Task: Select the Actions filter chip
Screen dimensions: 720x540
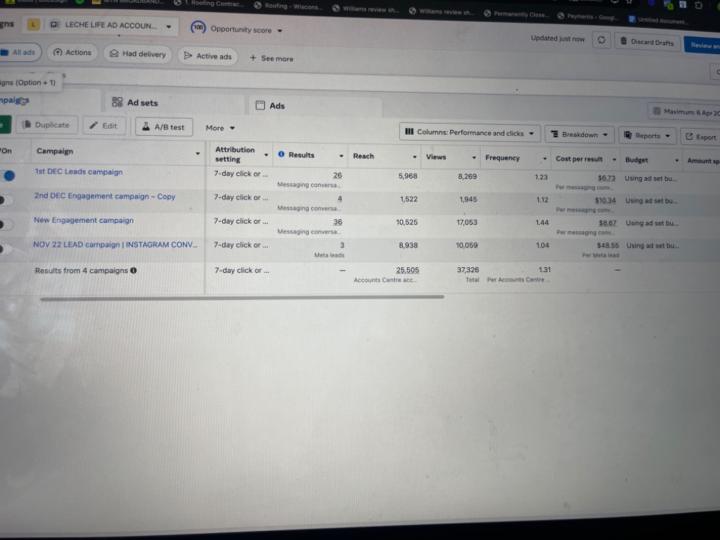Action: click(x=73, y=53)
